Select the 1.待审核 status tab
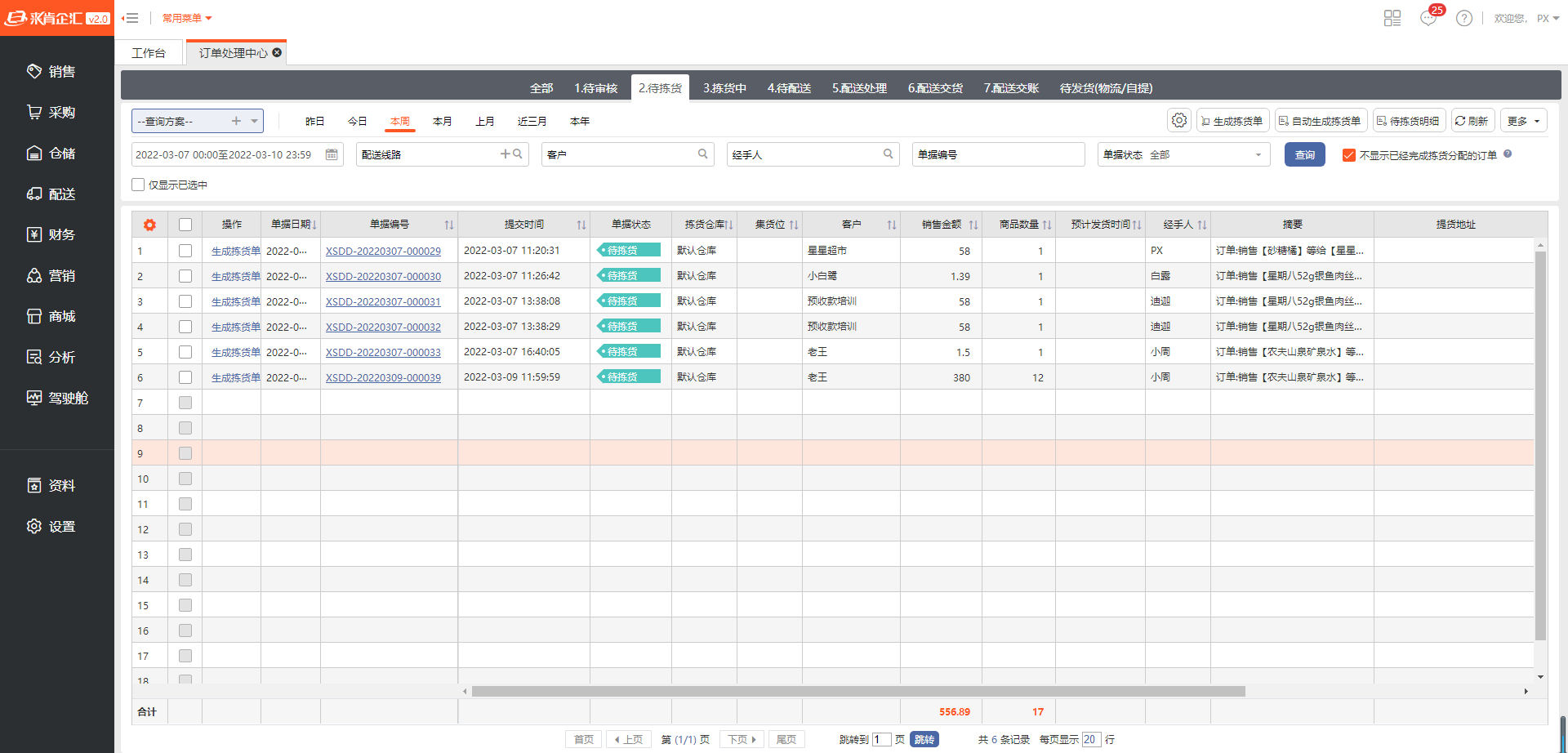 [595, 88]
